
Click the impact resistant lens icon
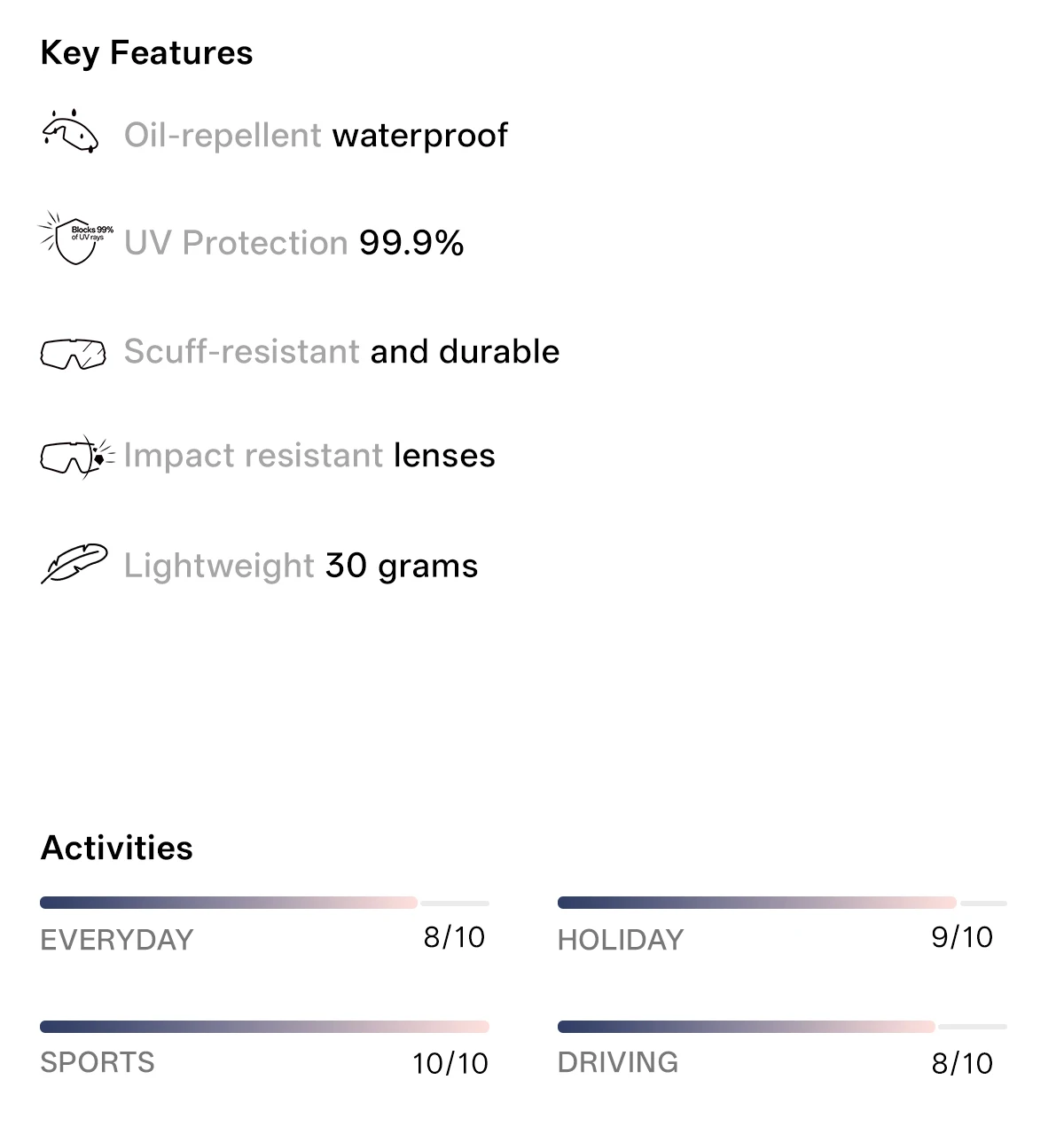point(77,457)
